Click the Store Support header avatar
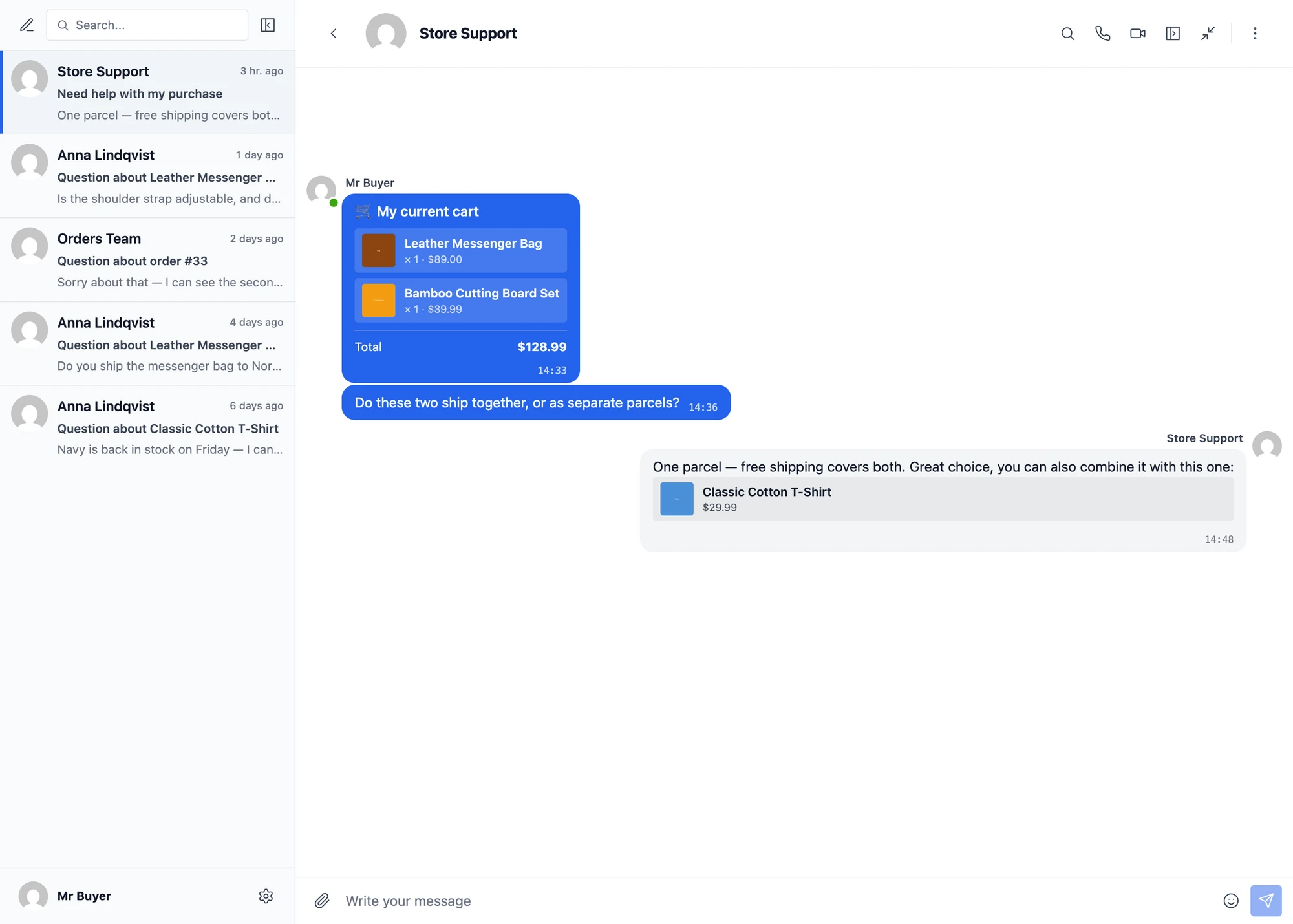 [386, 34]
